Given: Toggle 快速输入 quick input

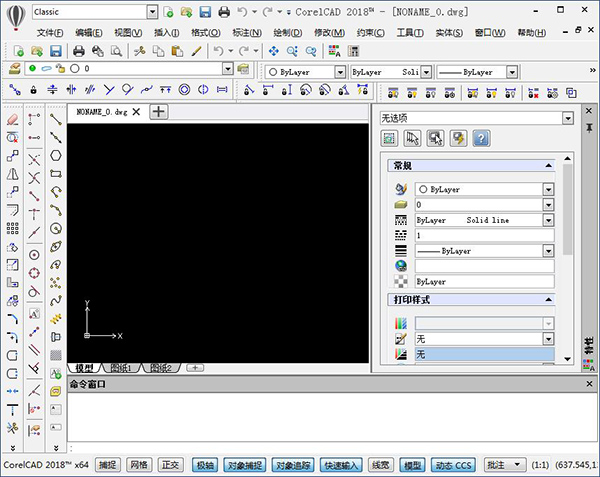Looking at the screenshot, I should click(x=341, y=465).
